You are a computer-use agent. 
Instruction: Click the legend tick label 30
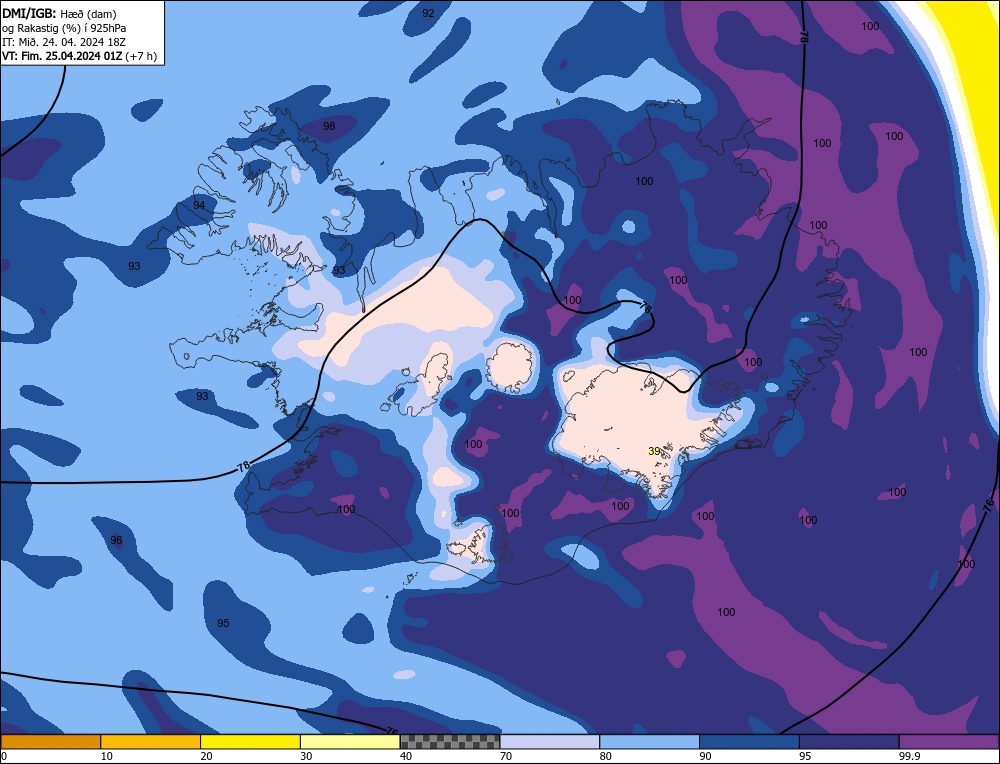coord(307,756)
